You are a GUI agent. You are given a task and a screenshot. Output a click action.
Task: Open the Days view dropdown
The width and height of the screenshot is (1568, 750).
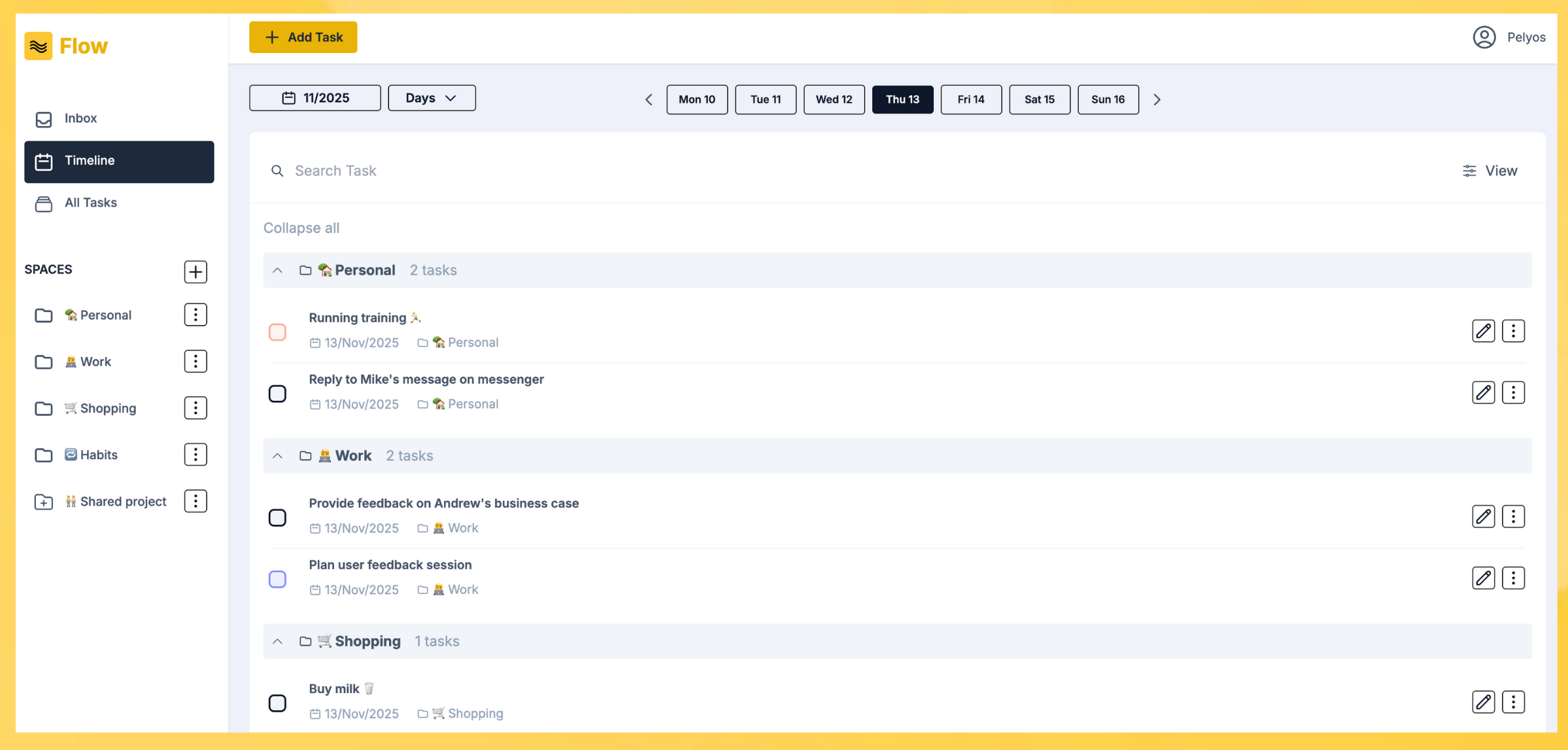click(x=431, y=97)
